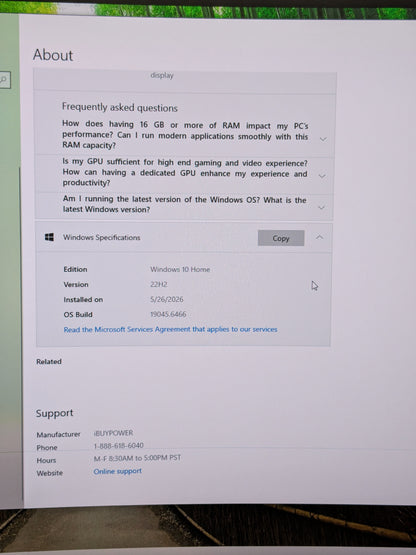416x555 pixels.
Task: Click the OS Build label
Action: tap(78, 314)
